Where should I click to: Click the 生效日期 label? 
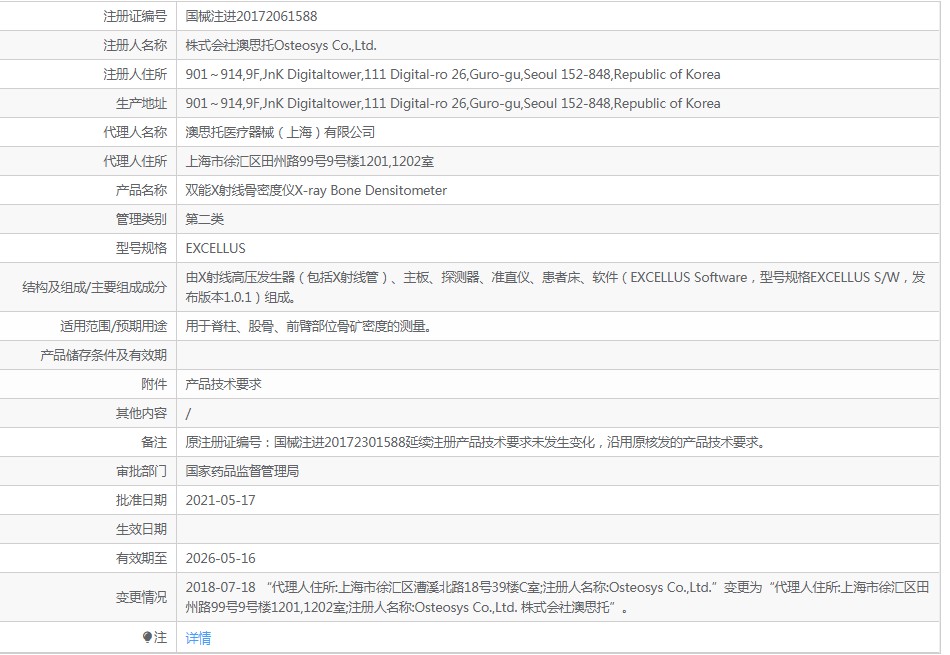click(141, 530)
